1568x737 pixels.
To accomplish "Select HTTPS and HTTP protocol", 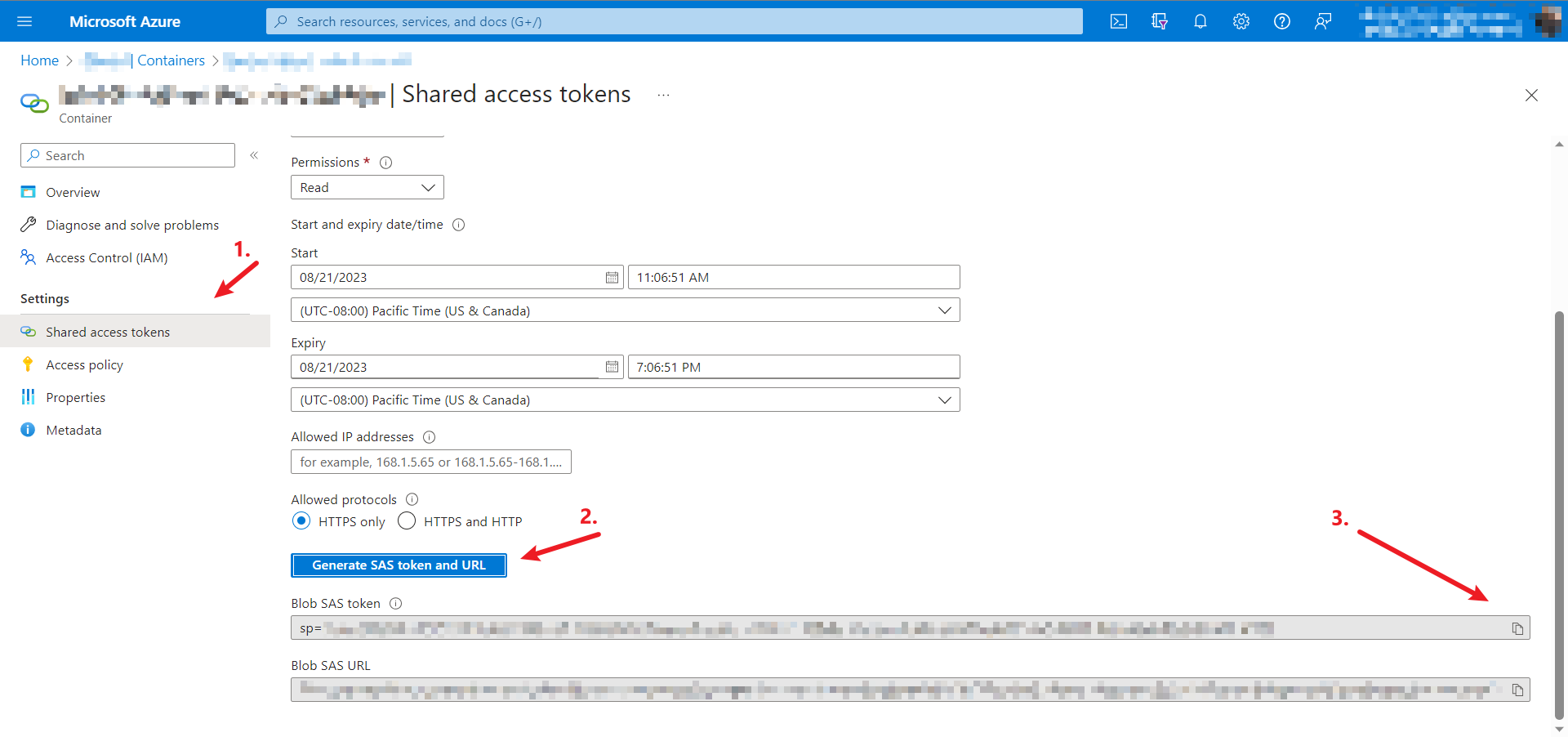I will (407, 521).
